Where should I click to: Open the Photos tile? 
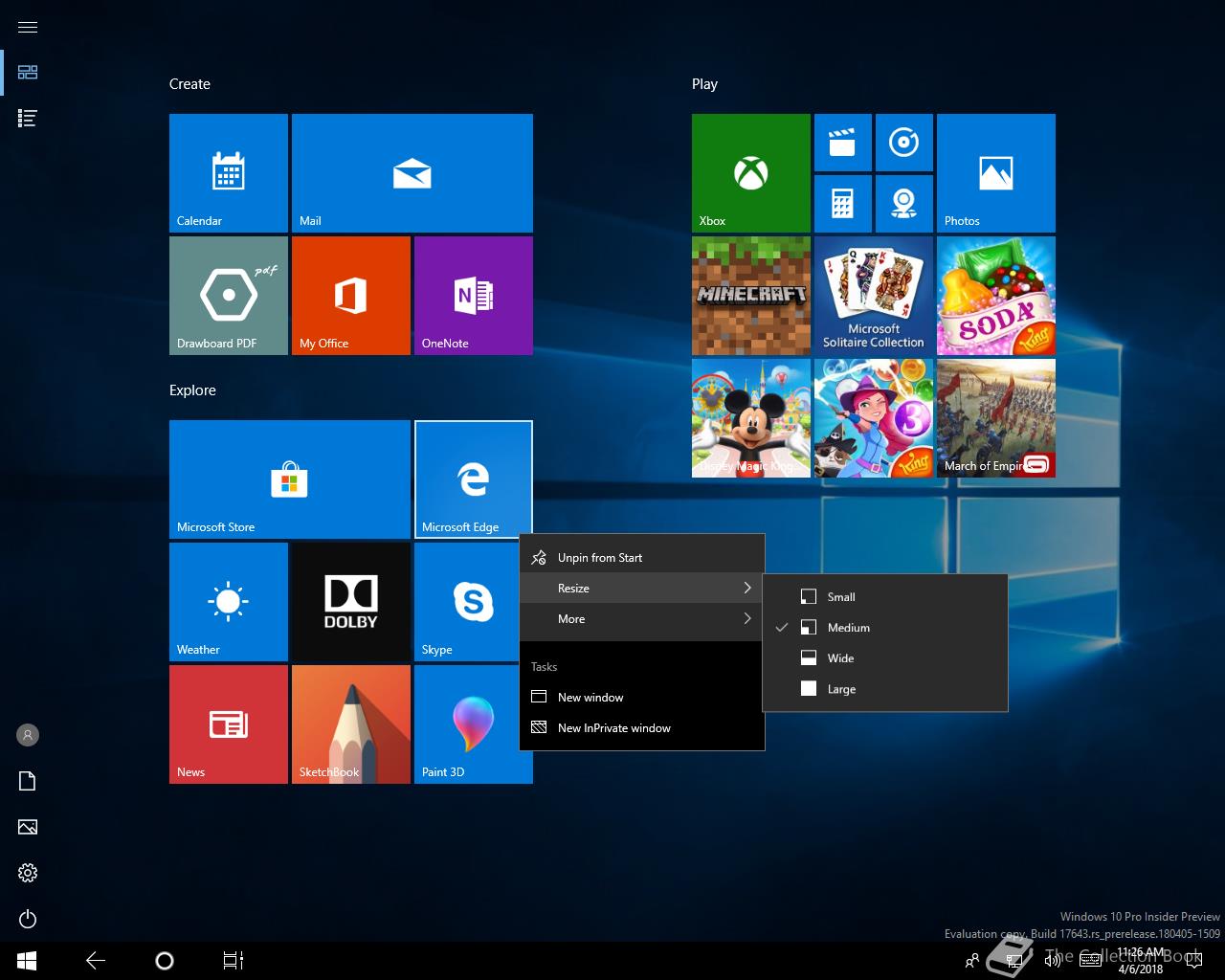click(996, 173)
